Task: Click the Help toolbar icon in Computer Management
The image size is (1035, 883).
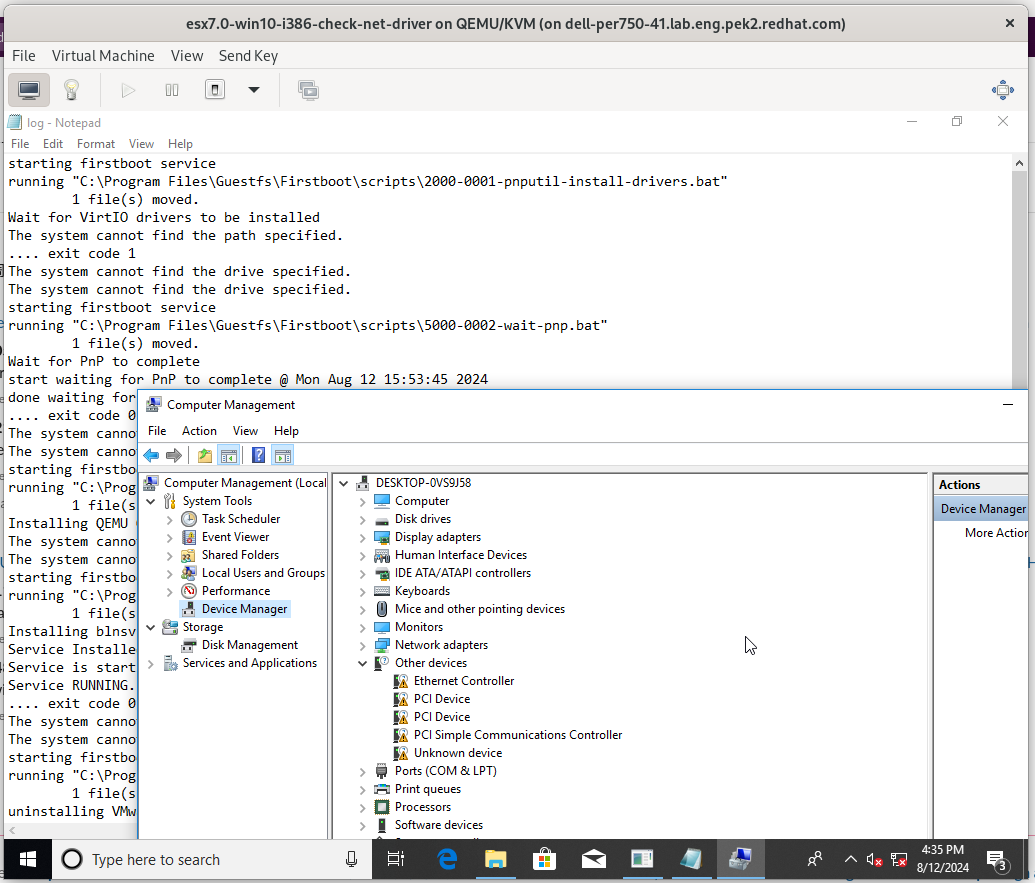Action: pos(258,456)
